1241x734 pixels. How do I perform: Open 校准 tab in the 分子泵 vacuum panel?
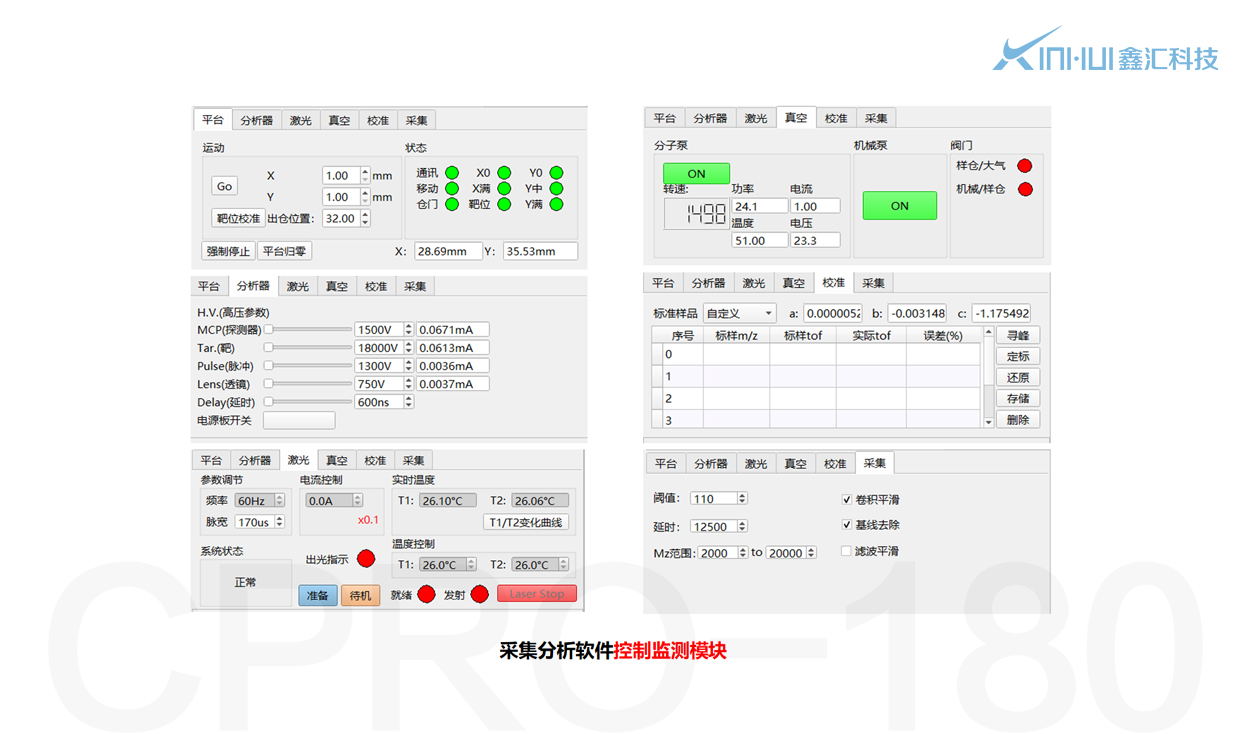836,118
